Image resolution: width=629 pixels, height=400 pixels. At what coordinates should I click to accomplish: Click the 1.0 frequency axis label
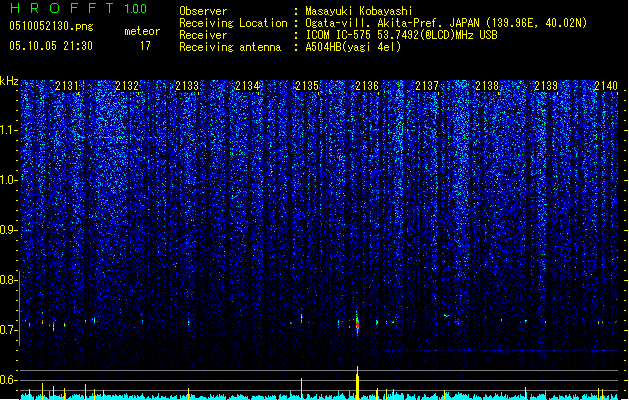click(x=8, y=180)
